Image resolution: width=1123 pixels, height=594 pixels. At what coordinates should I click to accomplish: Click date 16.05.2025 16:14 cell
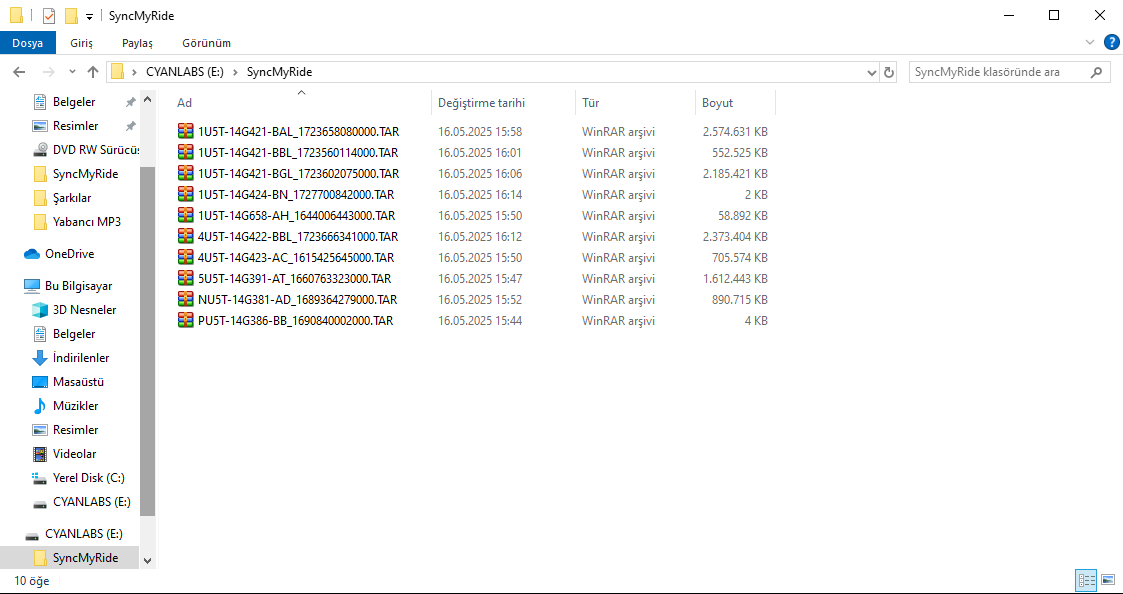click(x=480, y=194)
